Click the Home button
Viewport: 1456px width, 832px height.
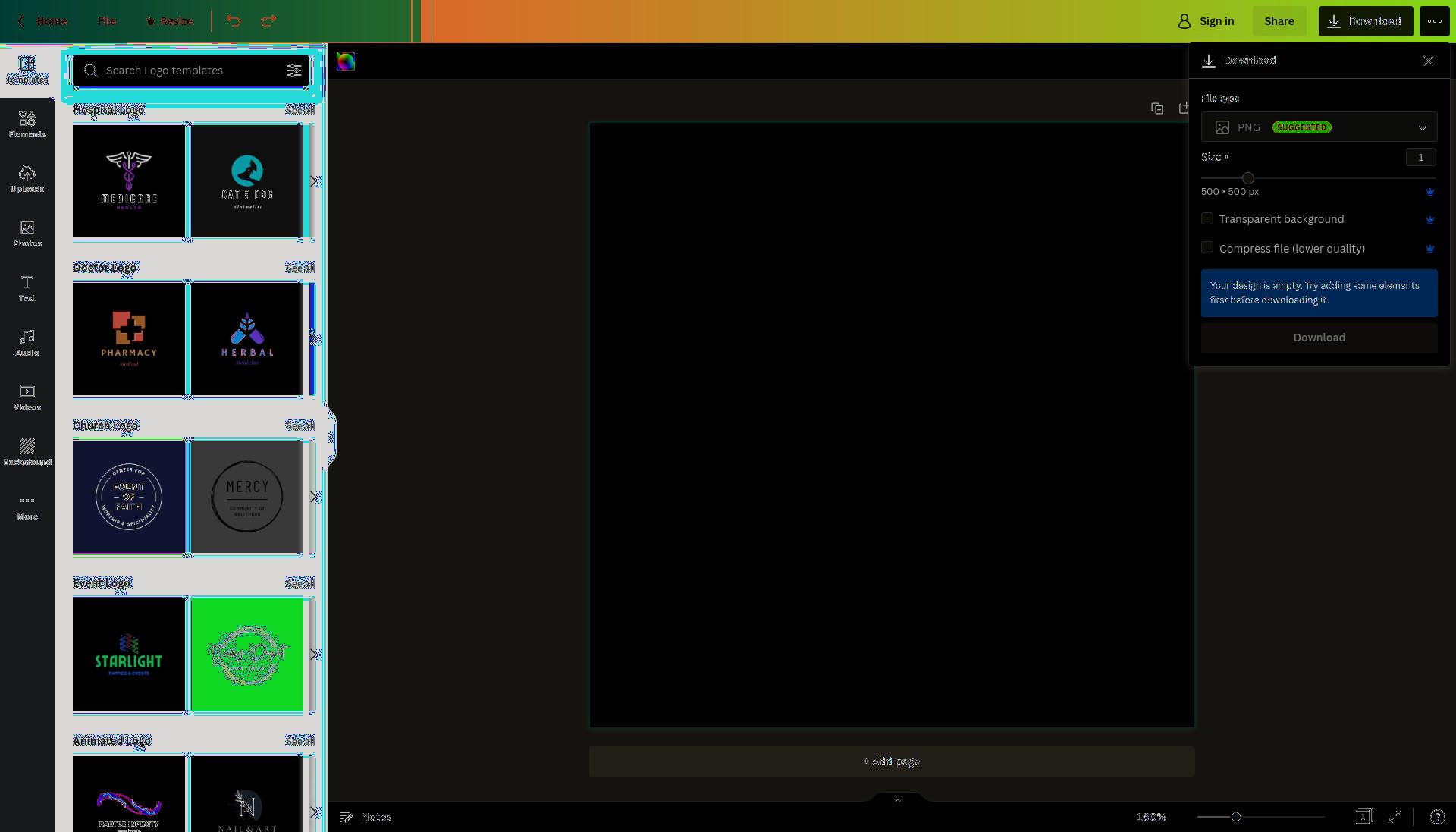(x=52, y=21)
